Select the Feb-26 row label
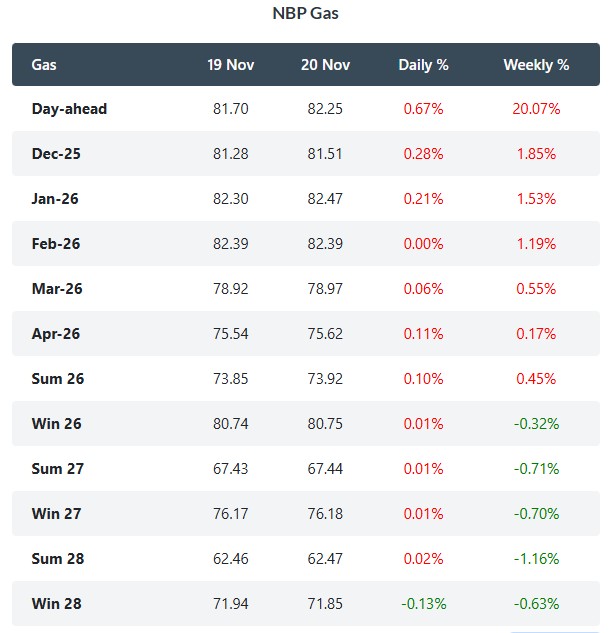 (x=58, y=244)
